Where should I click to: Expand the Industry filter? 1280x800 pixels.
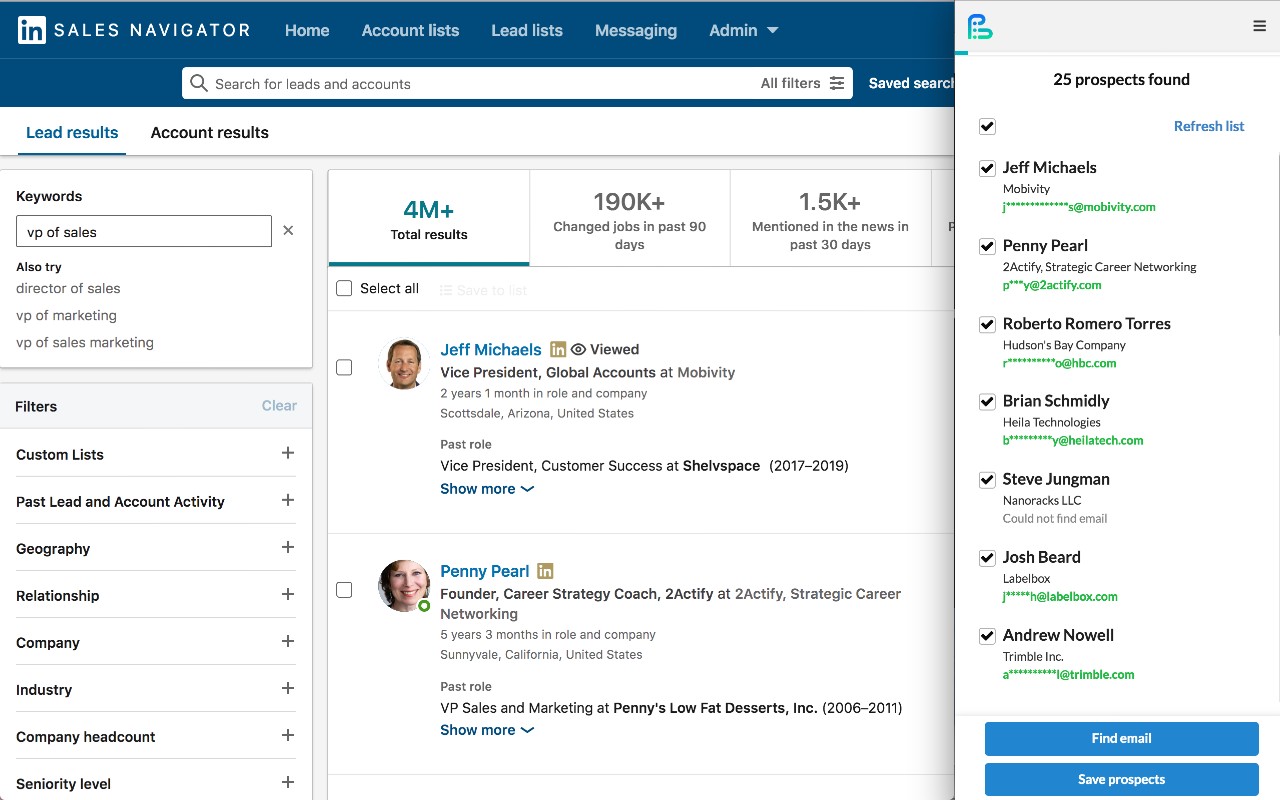pos(288,688)
